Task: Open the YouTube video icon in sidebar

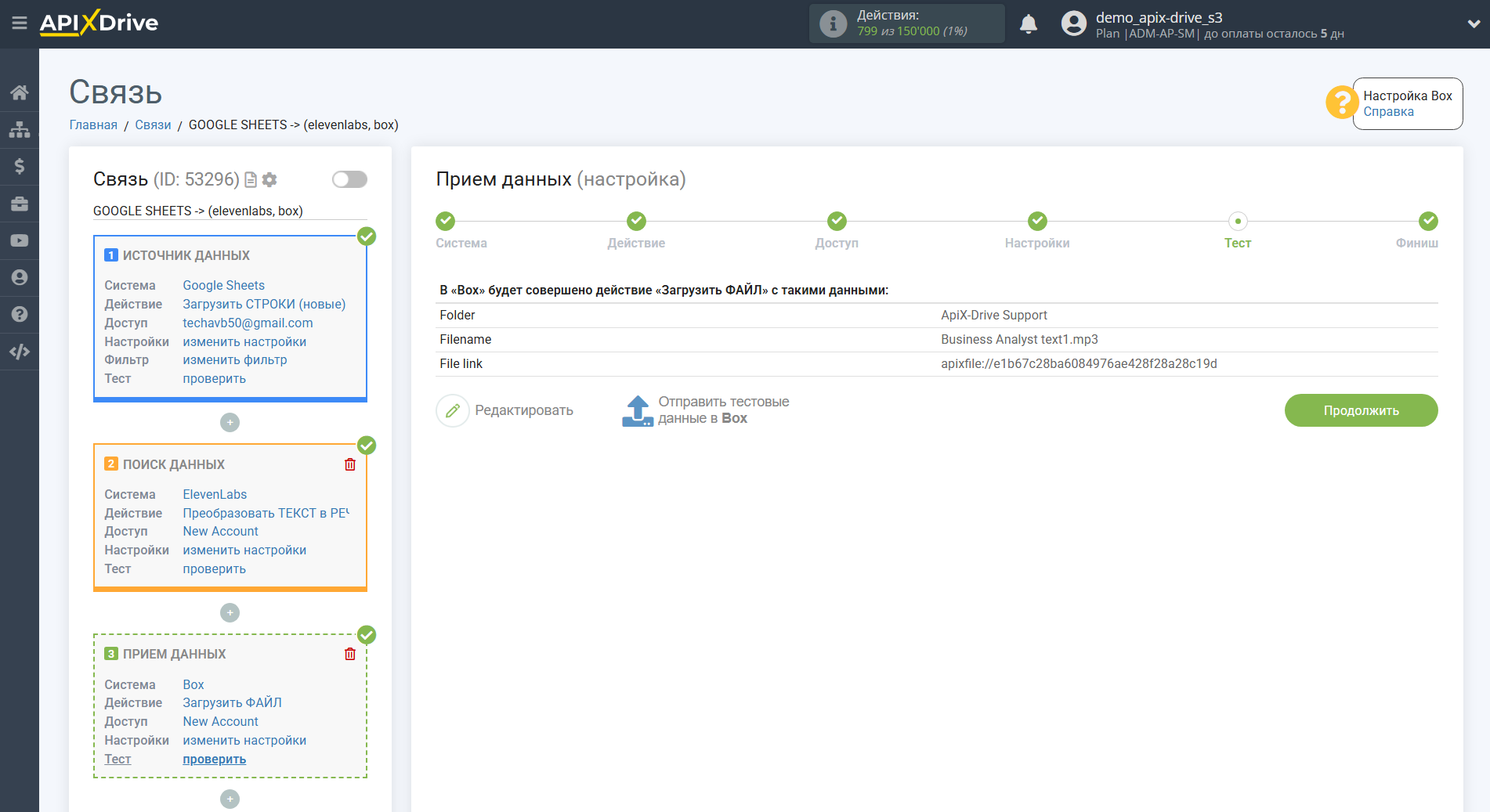Action: click(20, 240)
